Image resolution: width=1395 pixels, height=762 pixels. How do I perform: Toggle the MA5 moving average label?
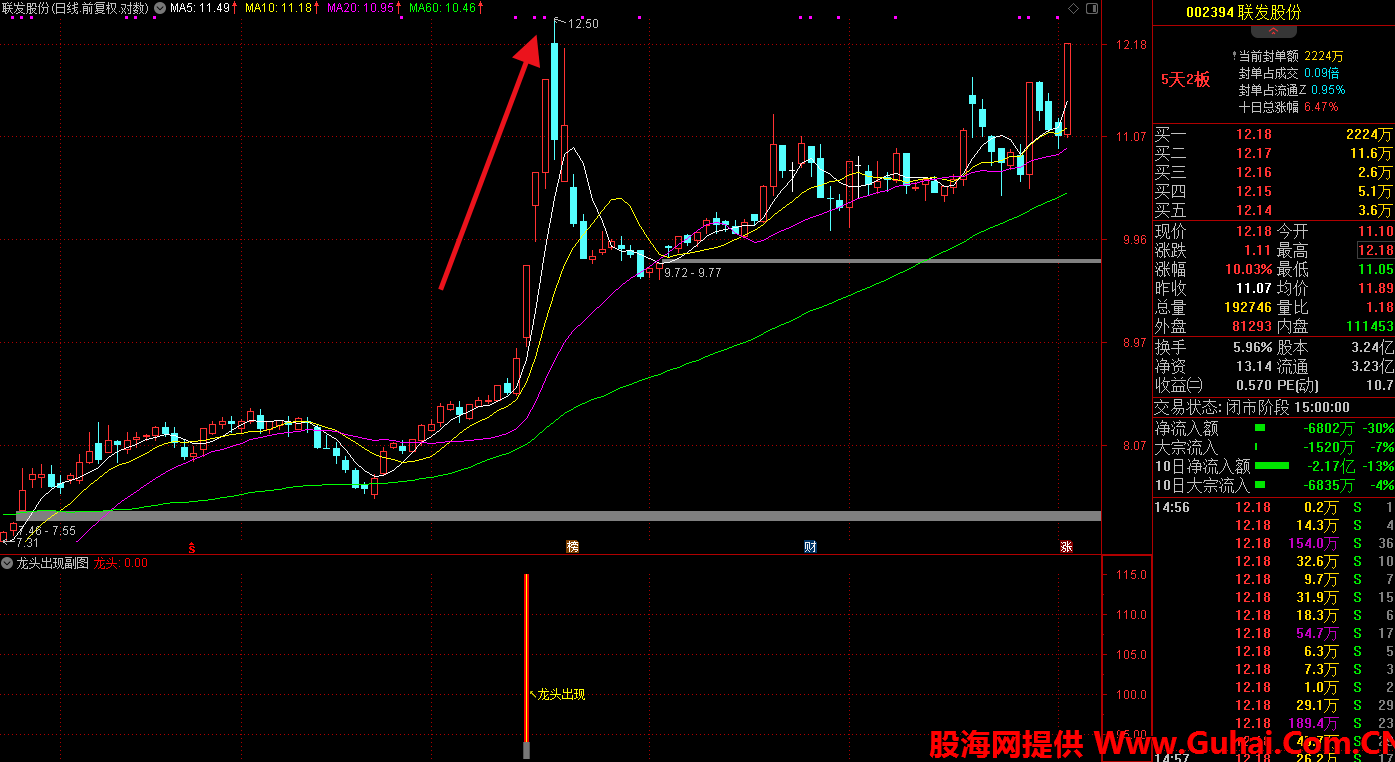tap(200, 8)
